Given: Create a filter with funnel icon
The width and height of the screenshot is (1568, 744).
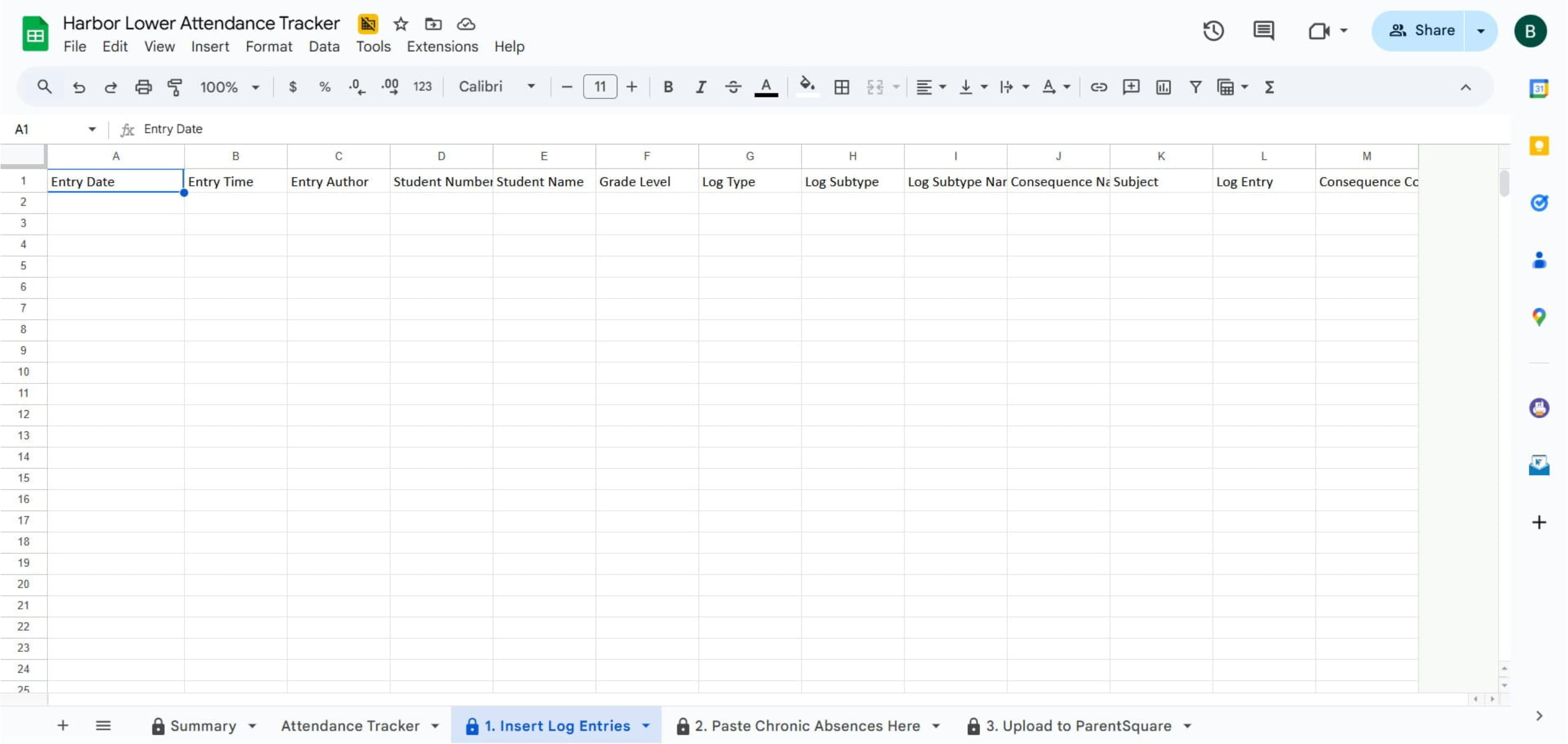Looking at the screenshot, I should pos(1196,87).
